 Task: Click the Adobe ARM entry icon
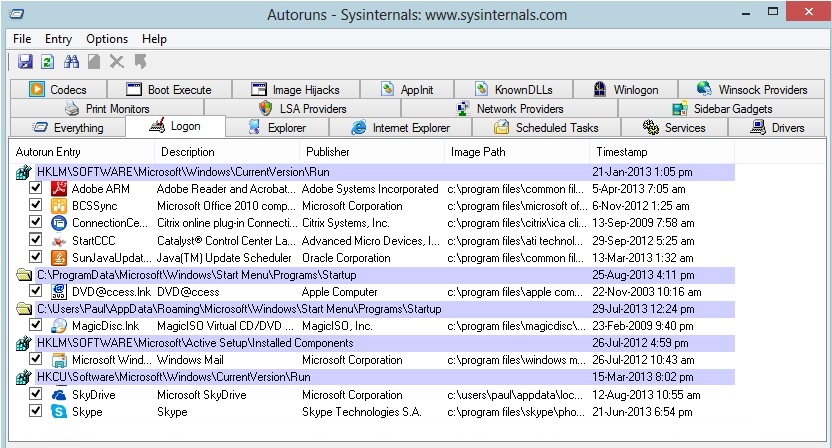[59, 188]
